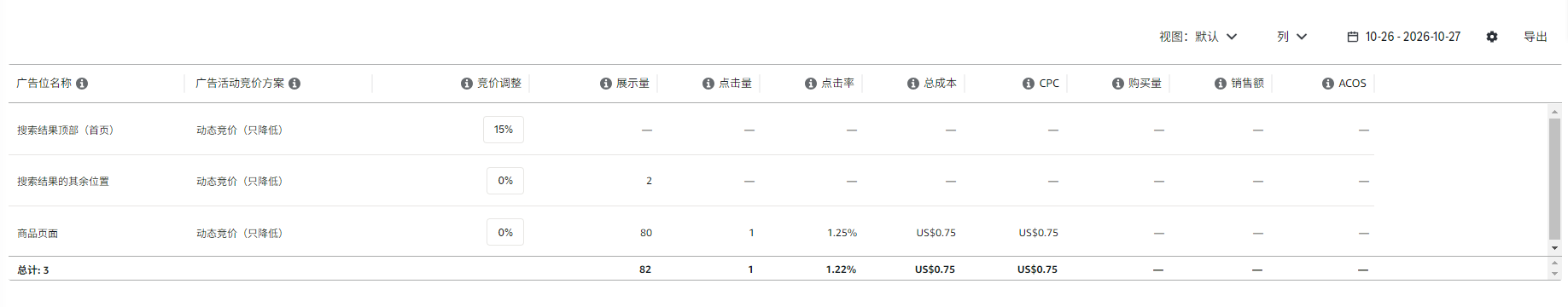Click the table vertical scrollbar thumb
This screenshot has height=307, width=1568.
click(1554, 179)
